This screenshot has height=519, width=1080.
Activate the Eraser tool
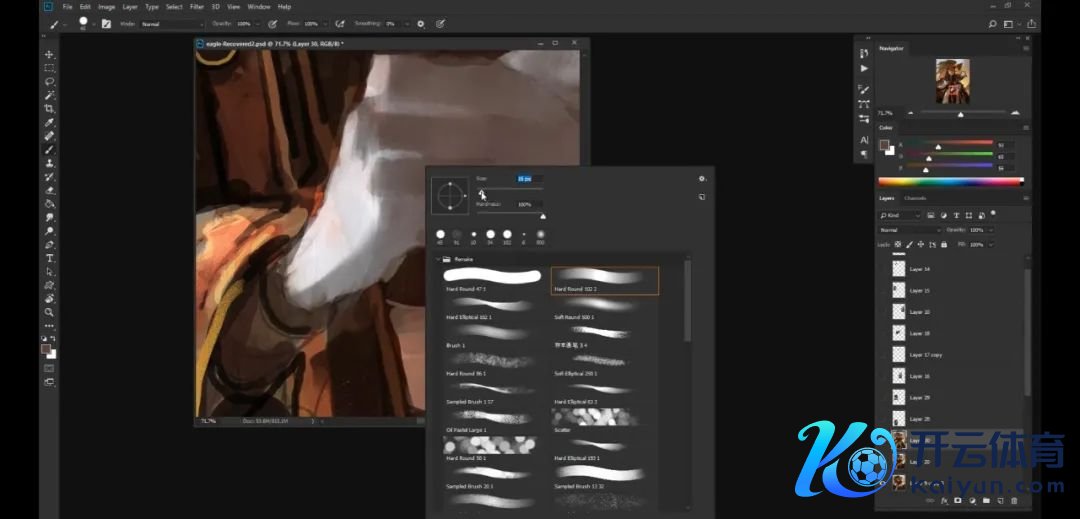click(49, 189)
